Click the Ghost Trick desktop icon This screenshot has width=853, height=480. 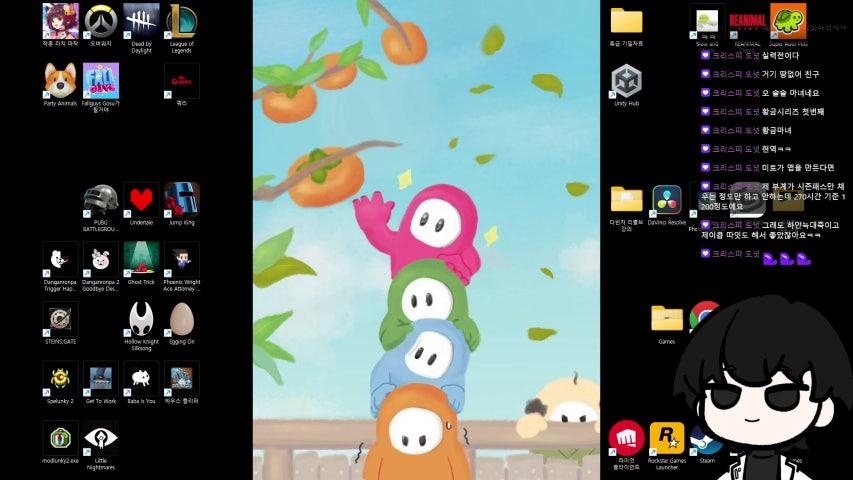[x=141, y=260]
